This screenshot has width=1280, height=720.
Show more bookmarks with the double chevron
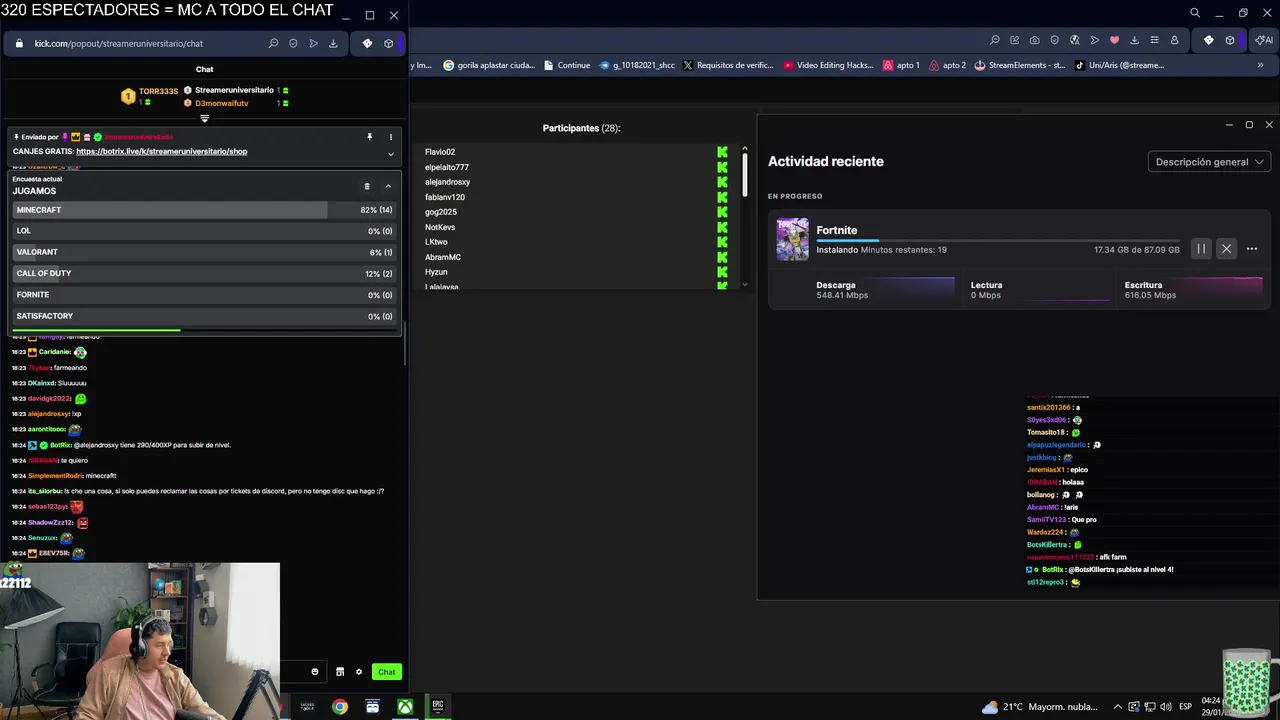coord(1260,65)
